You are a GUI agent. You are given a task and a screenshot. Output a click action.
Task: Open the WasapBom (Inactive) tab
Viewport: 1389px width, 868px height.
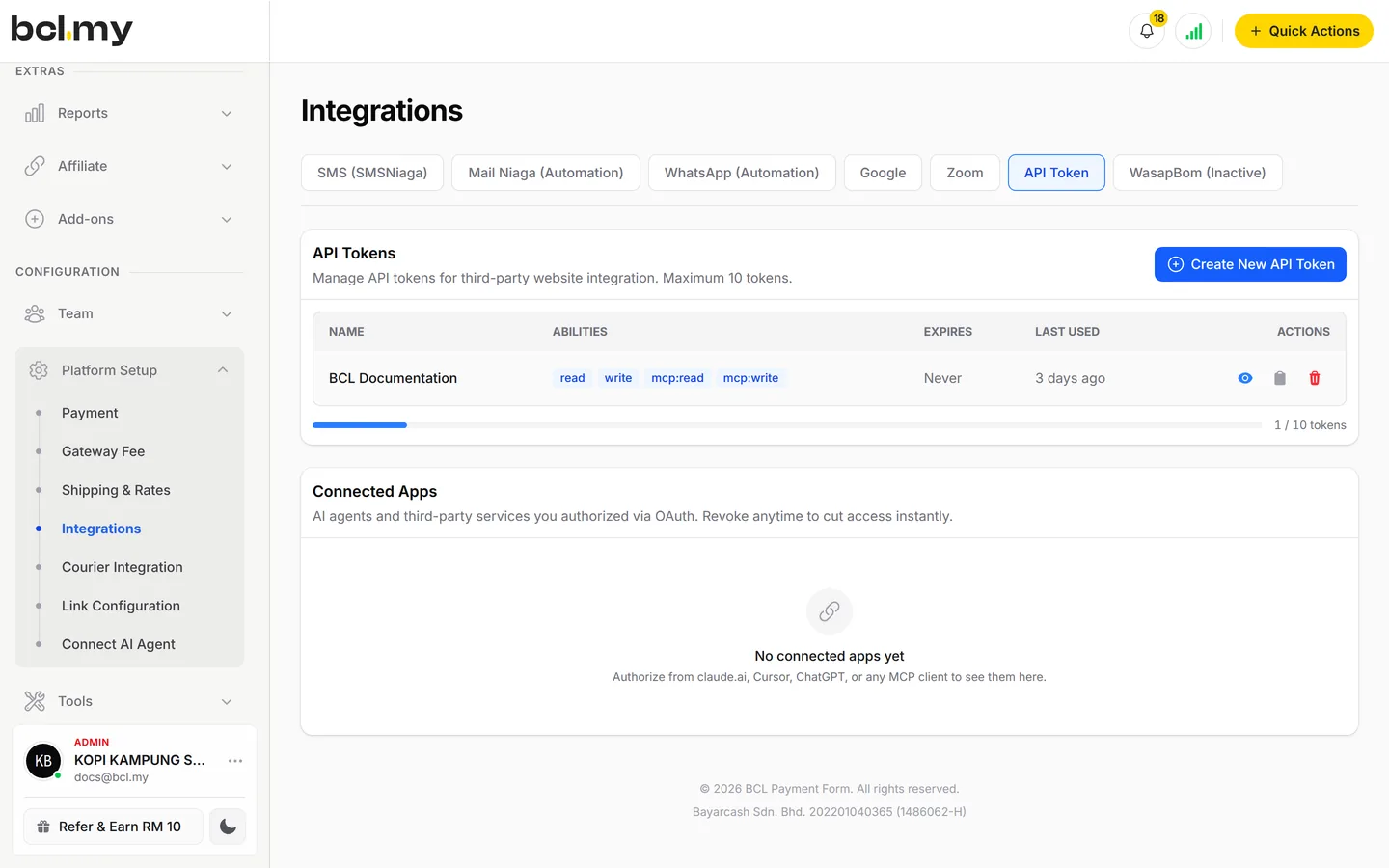coord(1198,173)
